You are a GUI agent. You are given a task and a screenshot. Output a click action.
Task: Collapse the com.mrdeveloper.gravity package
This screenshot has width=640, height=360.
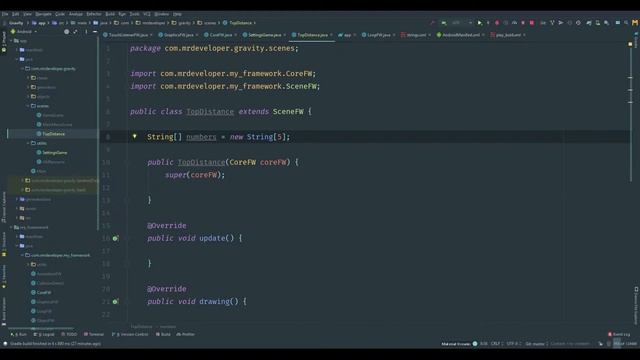pos(22,69)
